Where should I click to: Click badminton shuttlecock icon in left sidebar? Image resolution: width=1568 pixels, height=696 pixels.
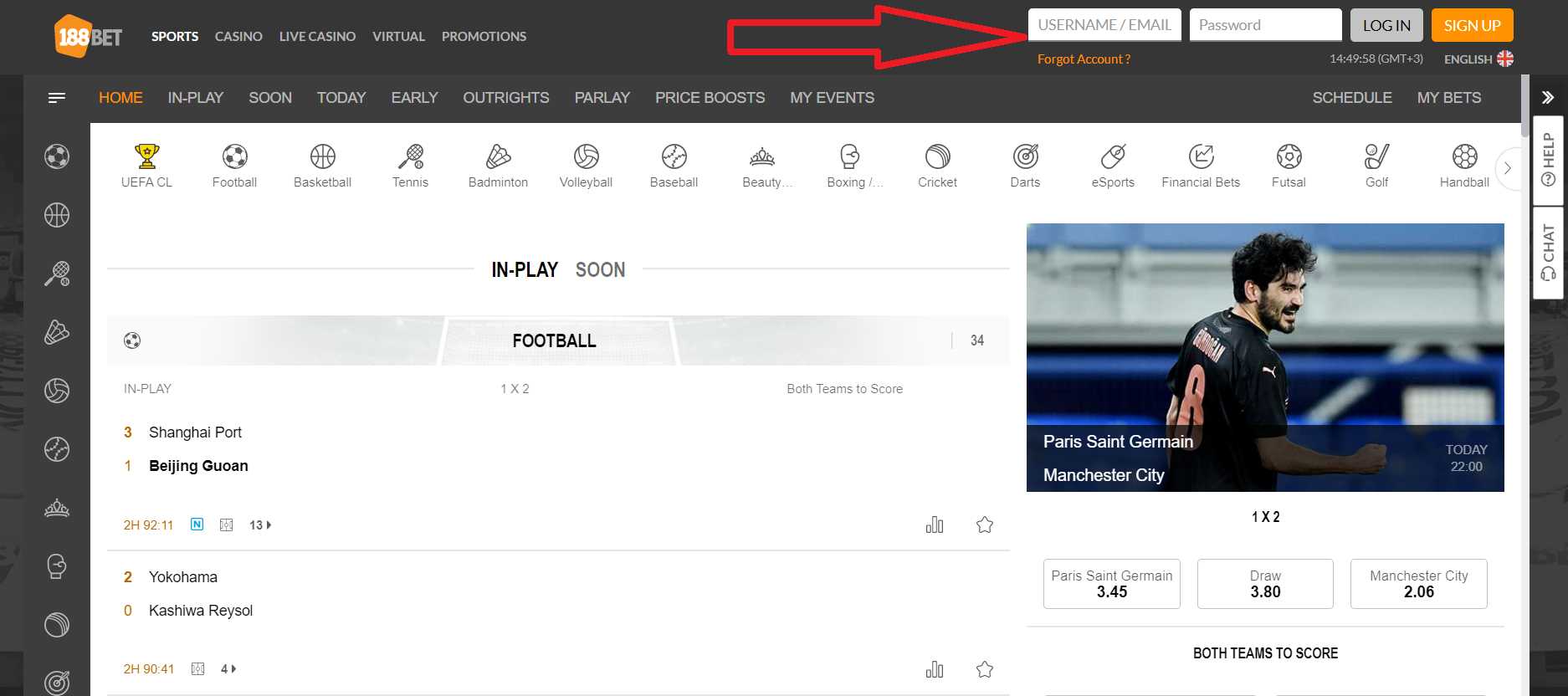click(x=57, y=332)
